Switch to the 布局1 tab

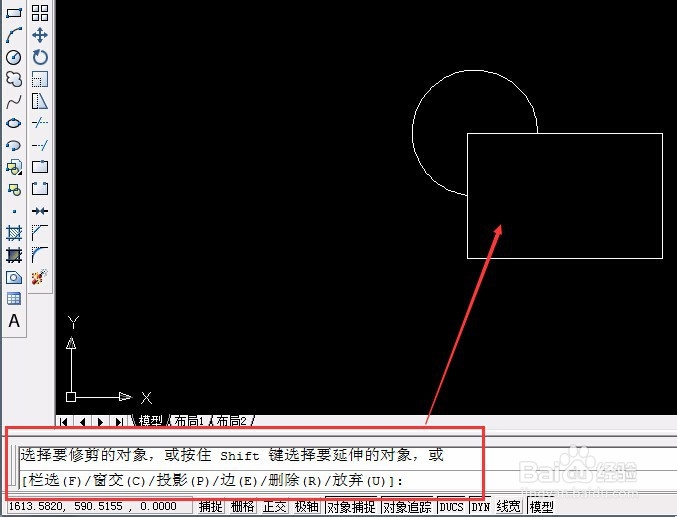click(x=189, y=421)
